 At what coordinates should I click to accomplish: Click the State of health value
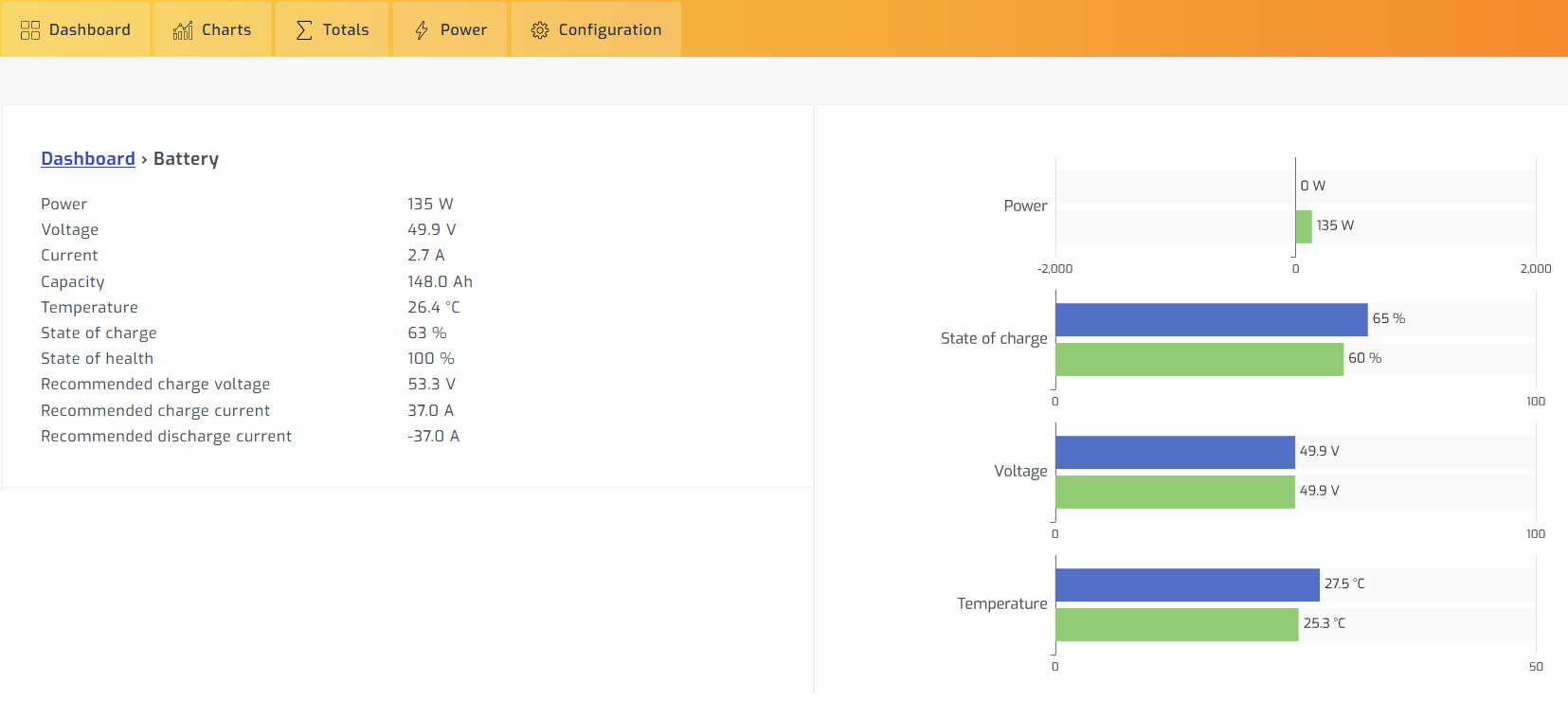[431, 359]
